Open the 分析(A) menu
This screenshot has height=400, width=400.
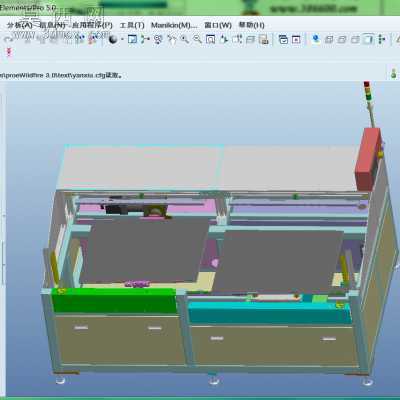[x=20, y=25]
